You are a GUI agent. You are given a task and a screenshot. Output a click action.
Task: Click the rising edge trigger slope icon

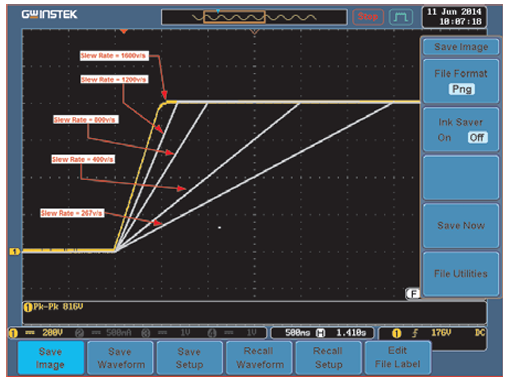tap(415, 333)
